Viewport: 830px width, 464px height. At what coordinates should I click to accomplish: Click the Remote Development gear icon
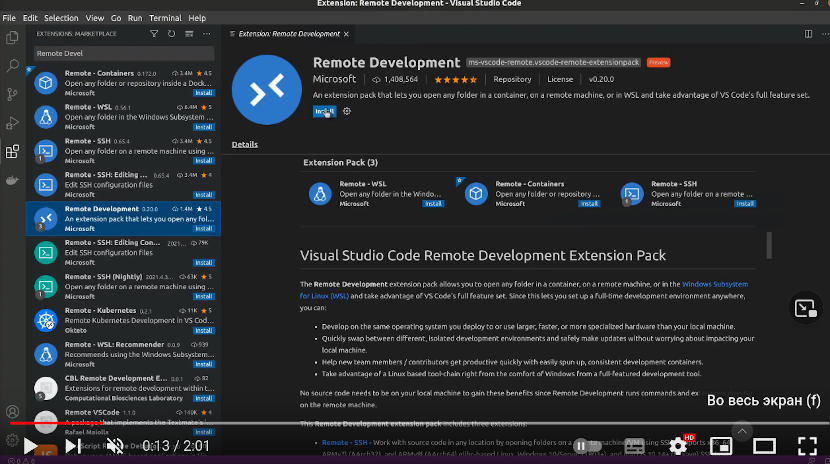(347, 111)
